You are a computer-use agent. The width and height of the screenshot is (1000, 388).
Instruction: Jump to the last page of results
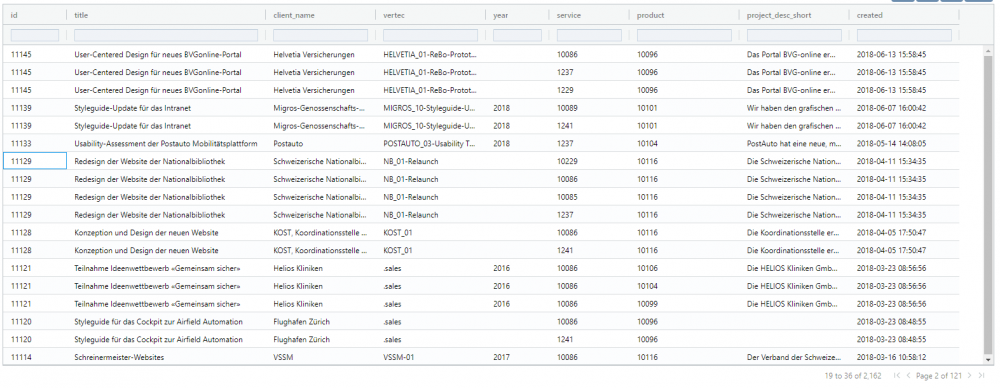click(x=981, y=376)
